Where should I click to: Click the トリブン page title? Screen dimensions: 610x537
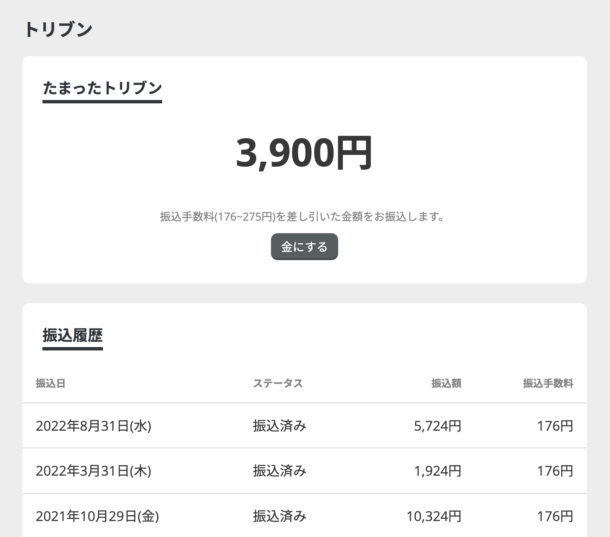(58, 29)
